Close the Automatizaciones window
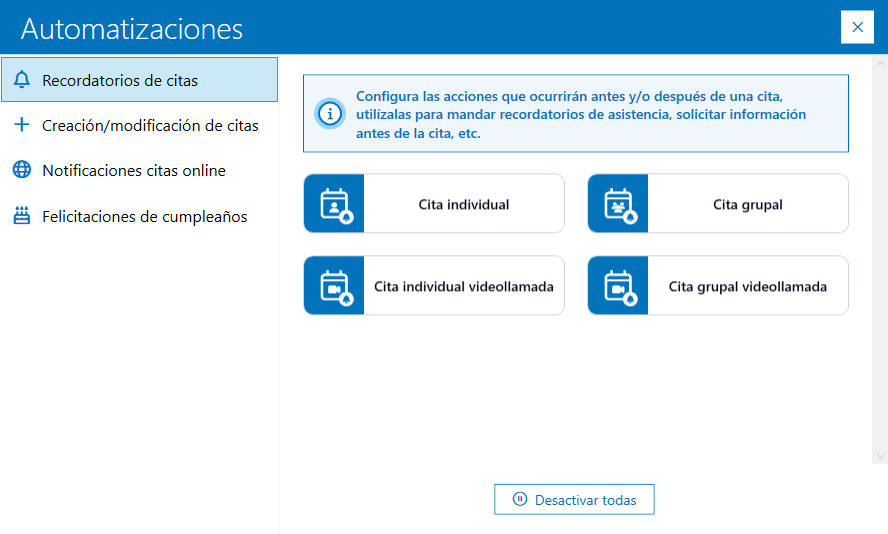This screenshot has width=888, height=534. click(x=857, y=27)
